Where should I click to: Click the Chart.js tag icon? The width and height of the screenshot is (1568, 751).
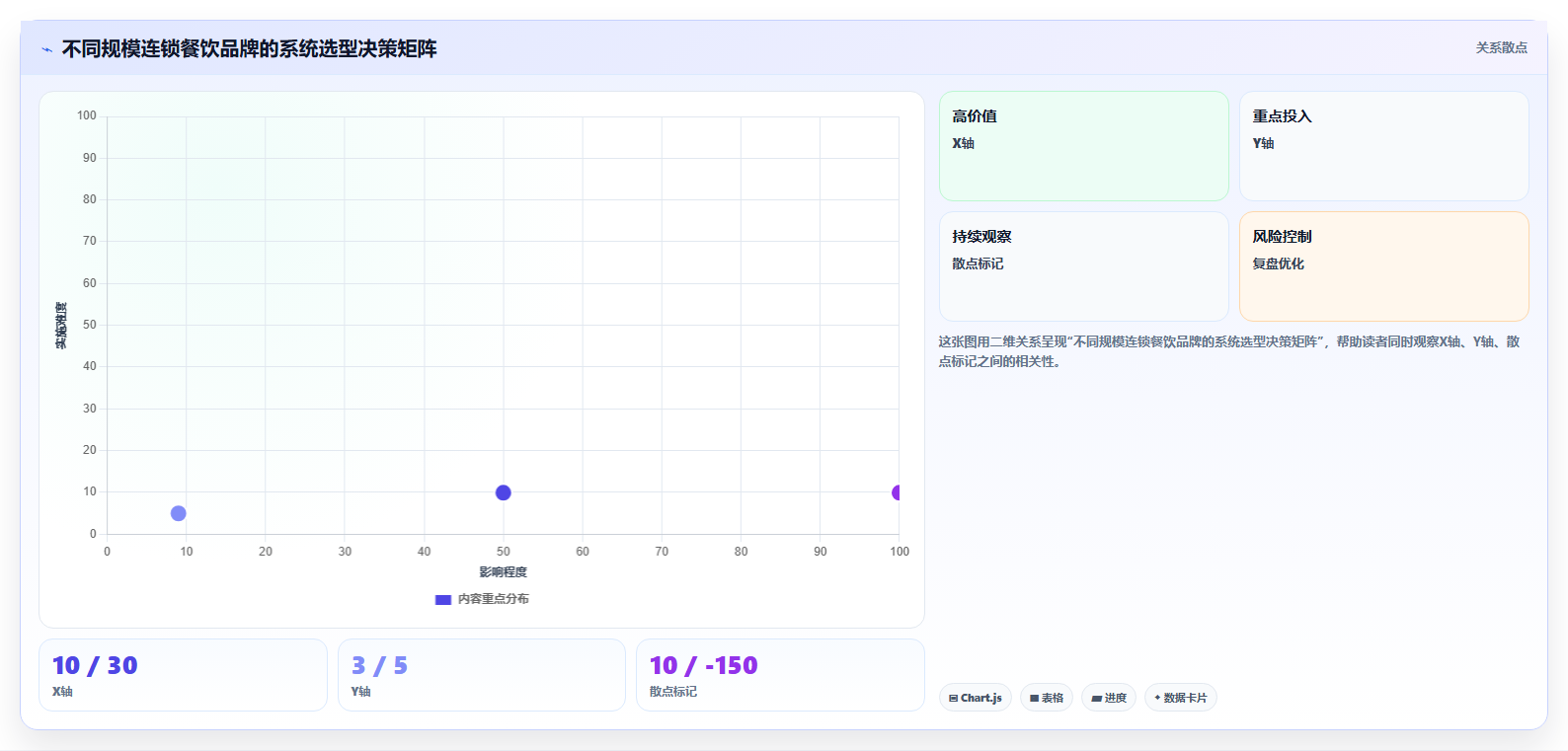point(953,698)
